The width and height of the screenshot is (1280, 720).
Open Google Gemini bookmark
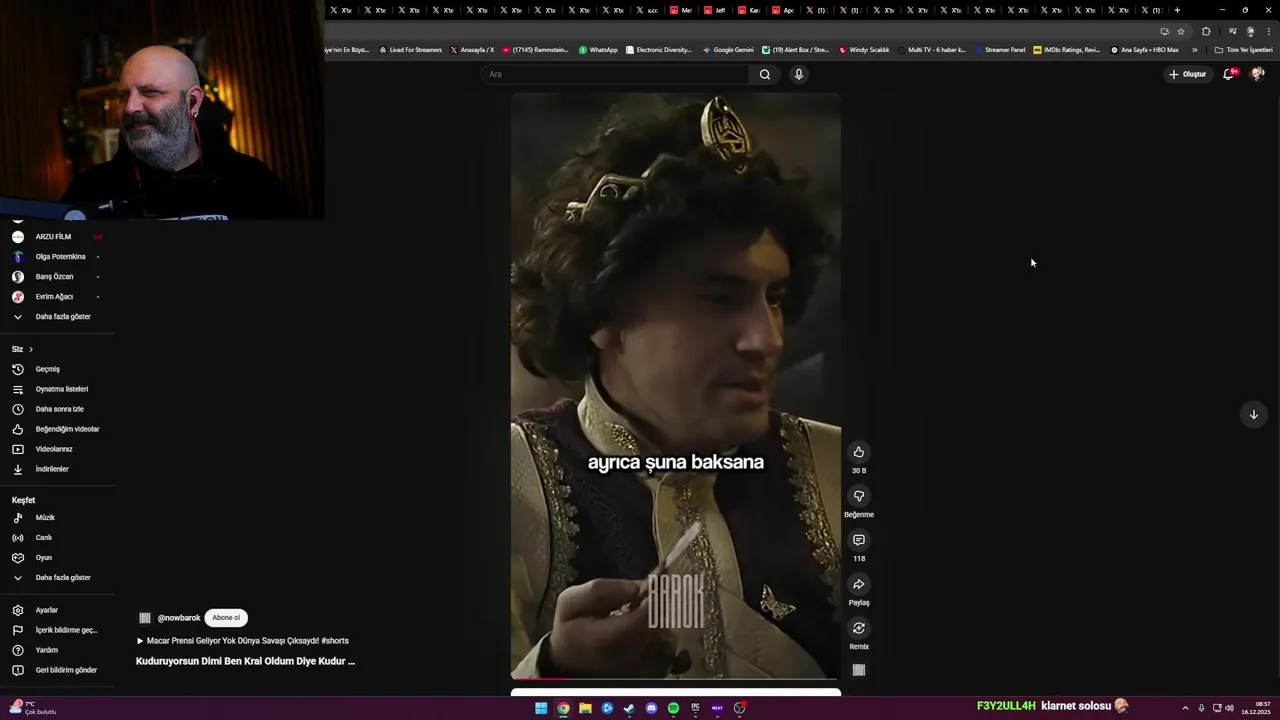[728, 50]
